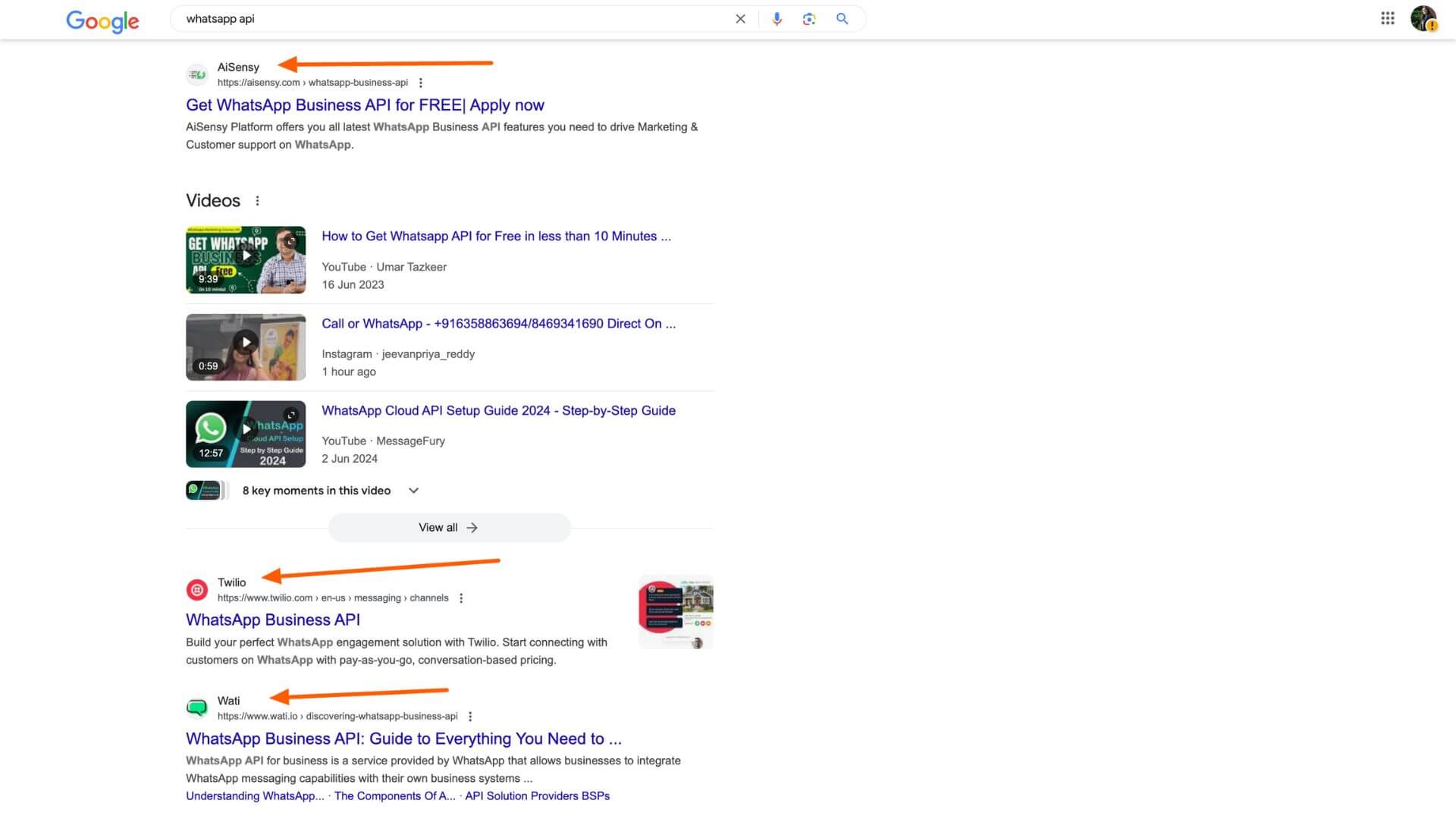This screenshot has height=819, width=1456.
Task: Open more options for Twilio result
Action: pyautogui.click(x=461, y=598)
